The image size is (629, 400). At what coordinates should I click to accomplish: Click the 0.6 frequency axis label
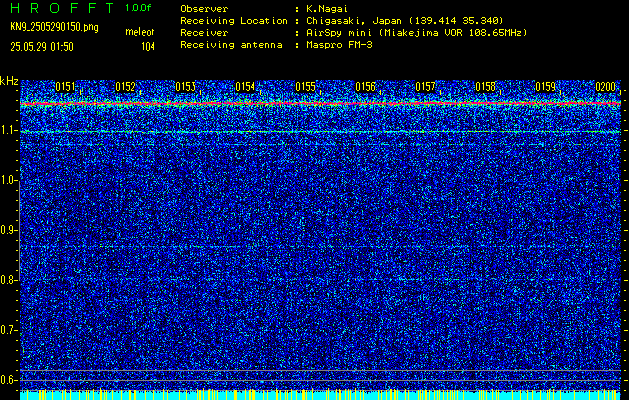[x=8, y=380]
